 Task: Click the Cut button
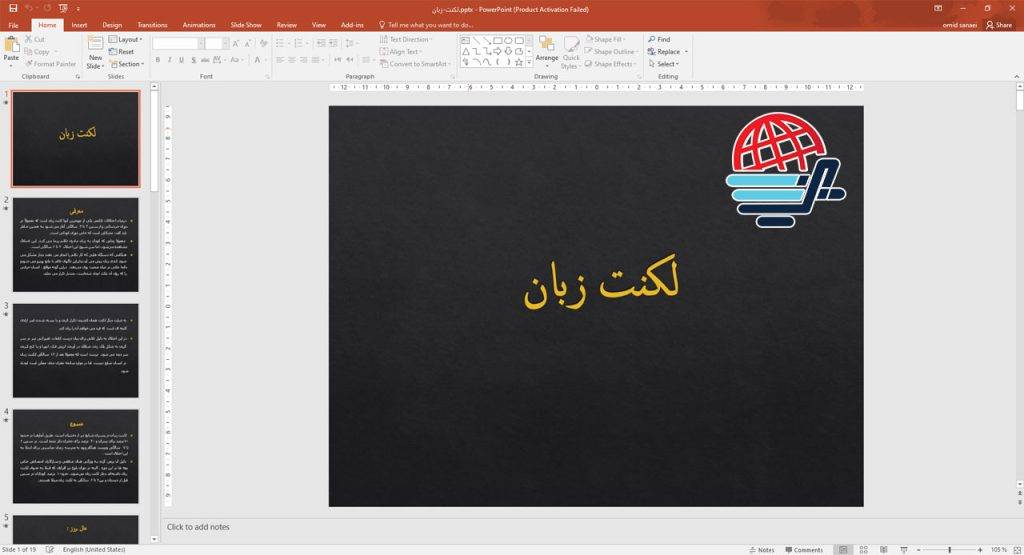point(35,39)
